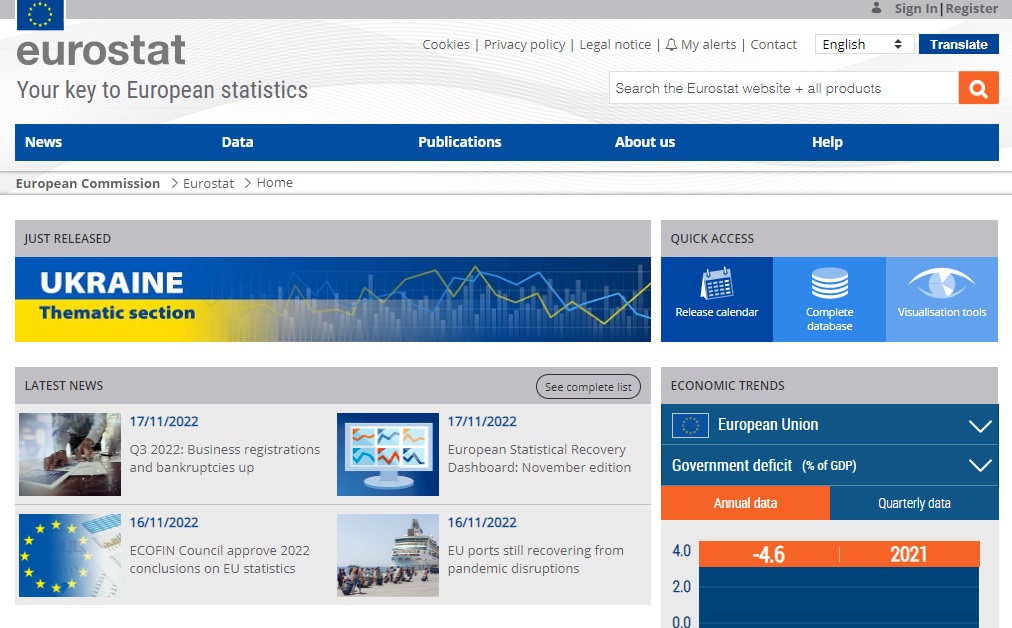
Task: Click See complete list of news
Action: tap(588, 386)
